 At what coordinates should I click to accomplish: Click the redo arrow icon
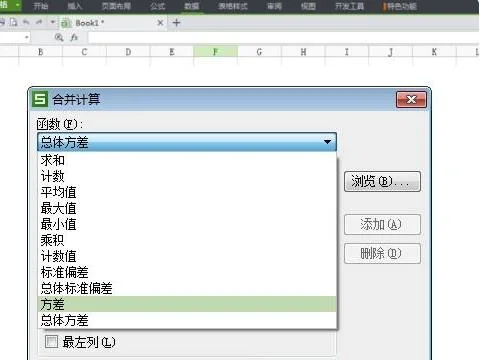tap(39, 22)
